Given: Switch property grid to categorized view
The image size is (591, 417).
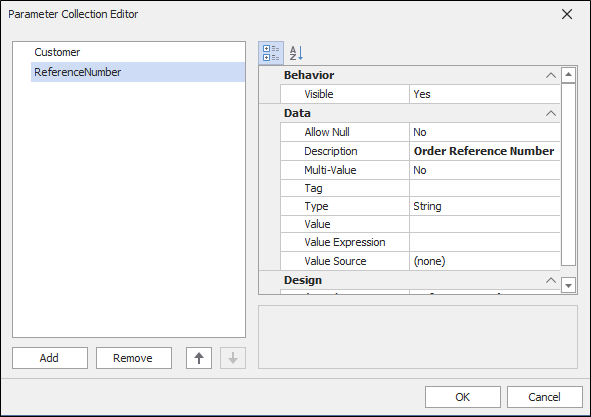Looking at the screenshot, I should 271,53.
